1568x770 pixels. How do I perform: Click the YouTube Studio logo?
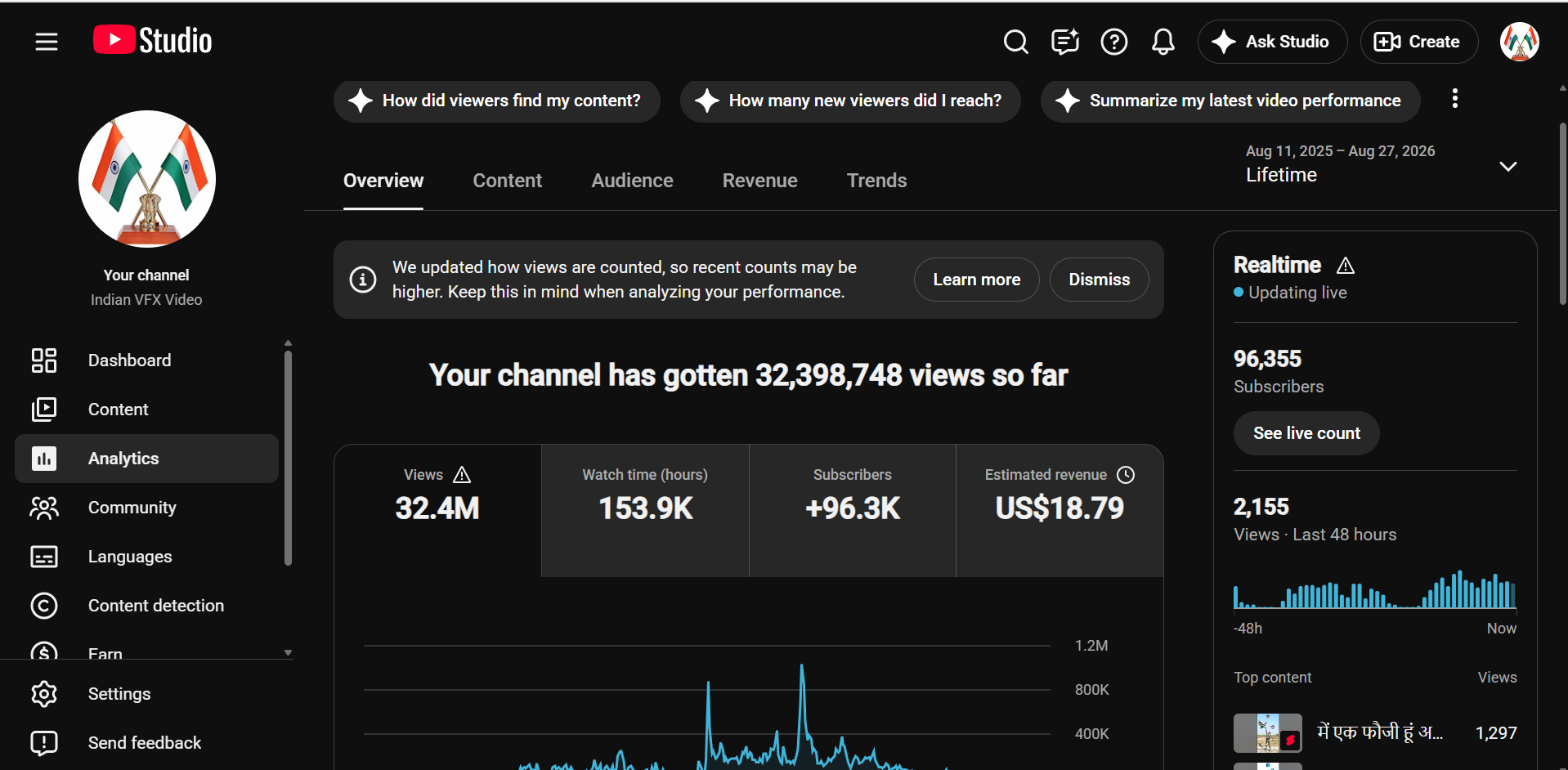[x=153, y=41]
